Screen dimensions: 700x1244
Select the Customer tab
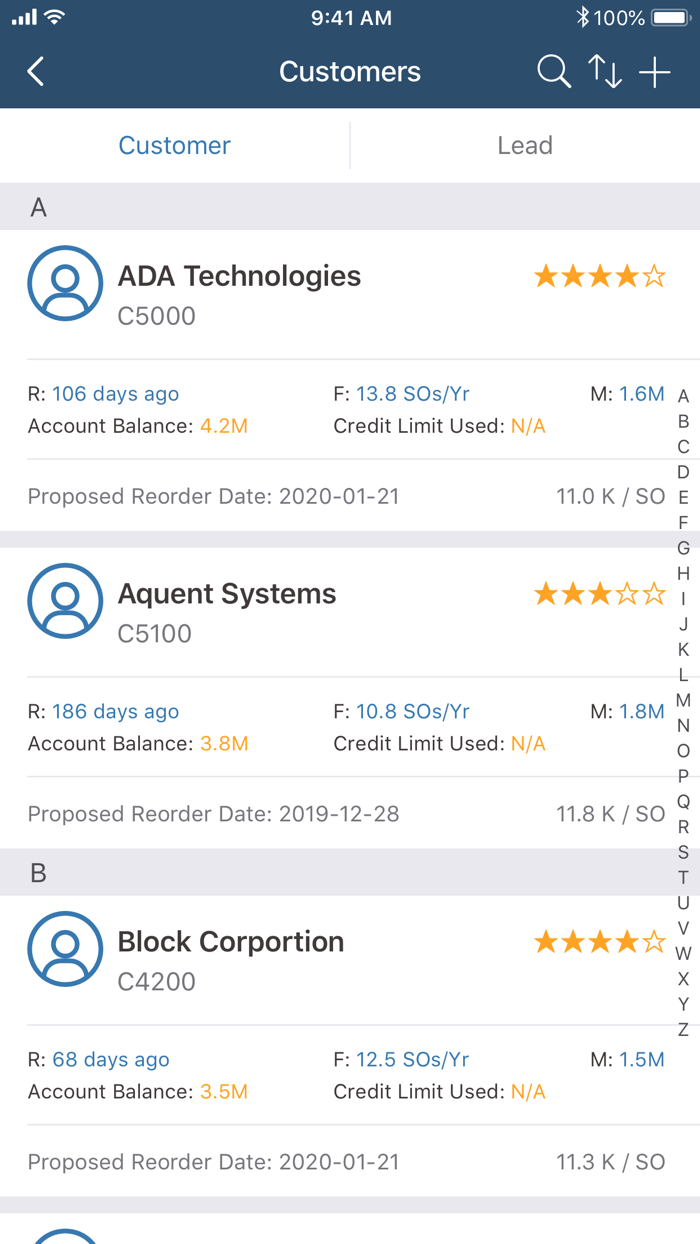[x=175, y=146]
